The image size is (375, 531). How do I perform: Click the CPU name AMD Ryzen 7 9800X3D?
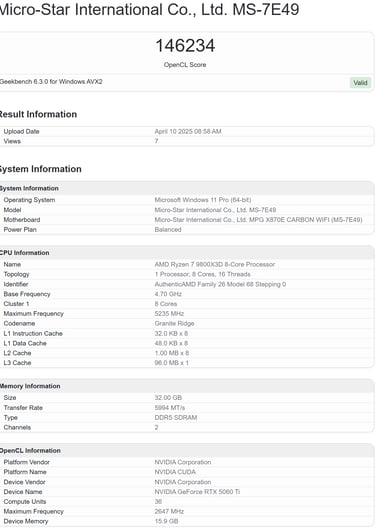pos(215,264)
